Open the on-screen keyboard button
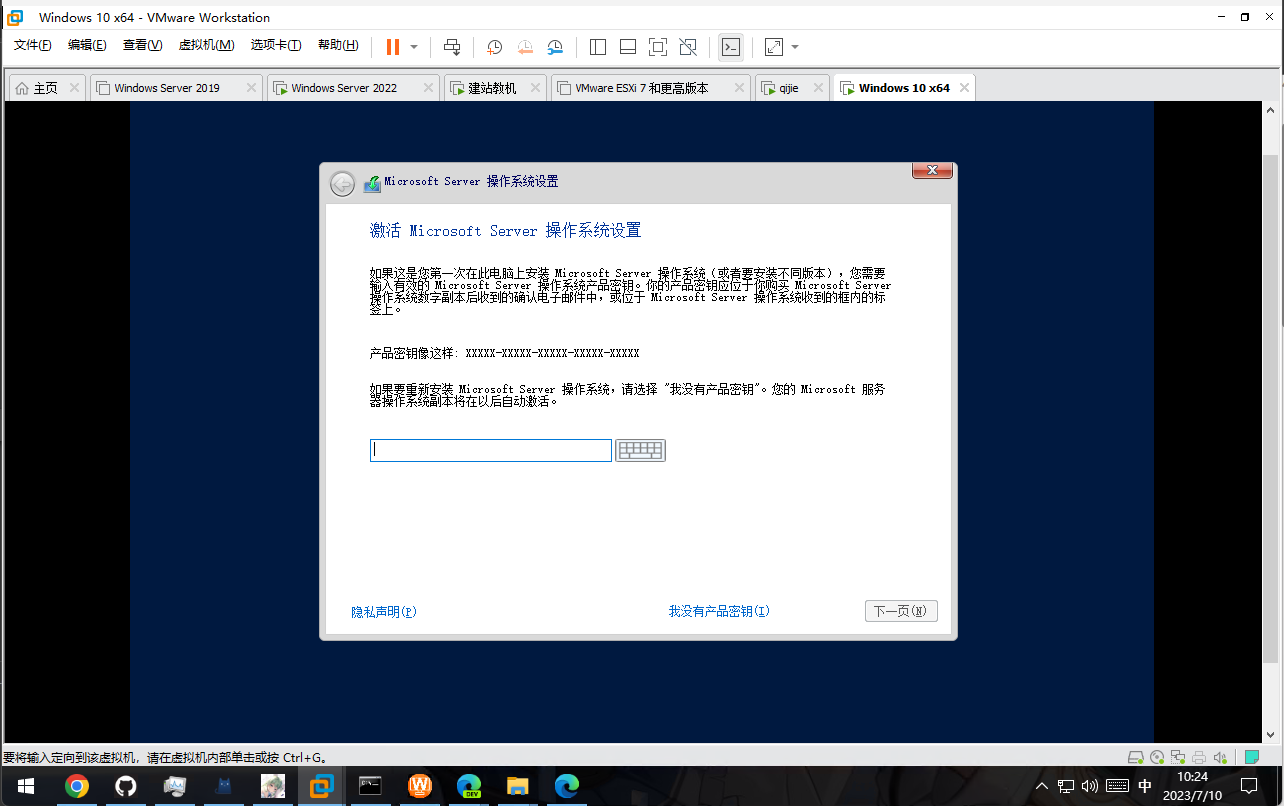Viewport: 1284px width, 806px height. click(640, 450)
